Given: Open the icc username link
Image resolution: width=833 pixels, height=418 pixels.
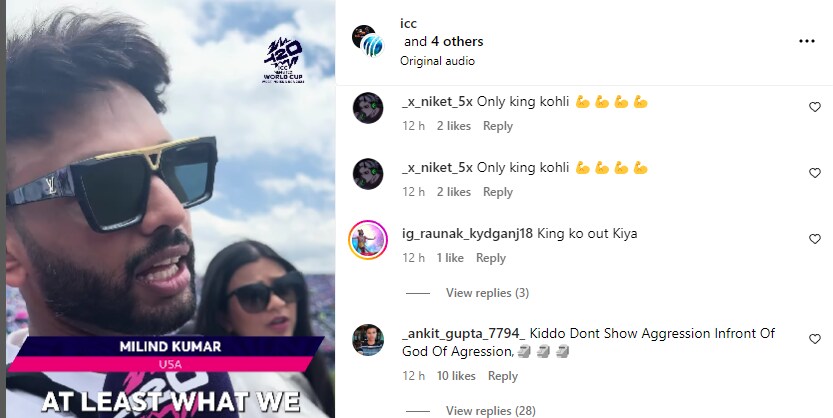Looking at the screenshot, I should [409, 23].
